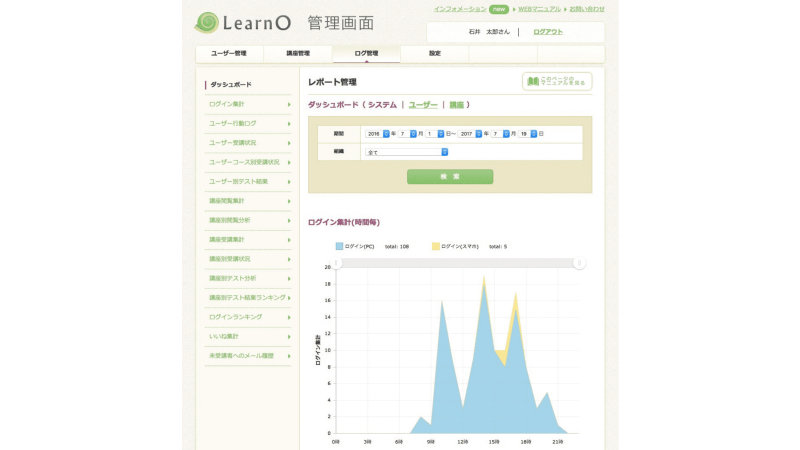Open the end day dropdown showing 19
Screen dimensions: 800x450
coord(534,133)
